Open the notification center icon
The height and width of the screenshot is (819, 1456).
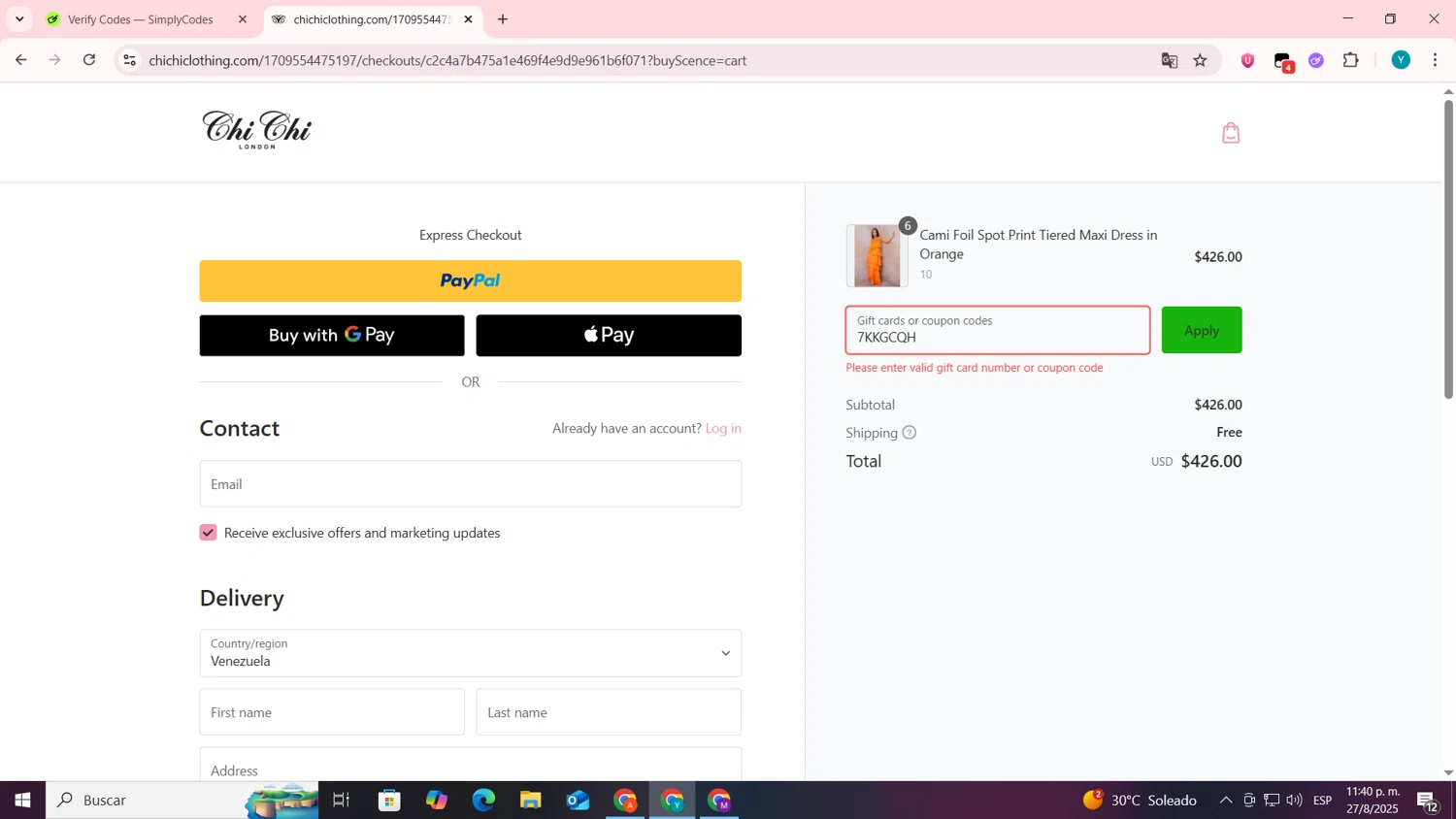[1428, 802]
